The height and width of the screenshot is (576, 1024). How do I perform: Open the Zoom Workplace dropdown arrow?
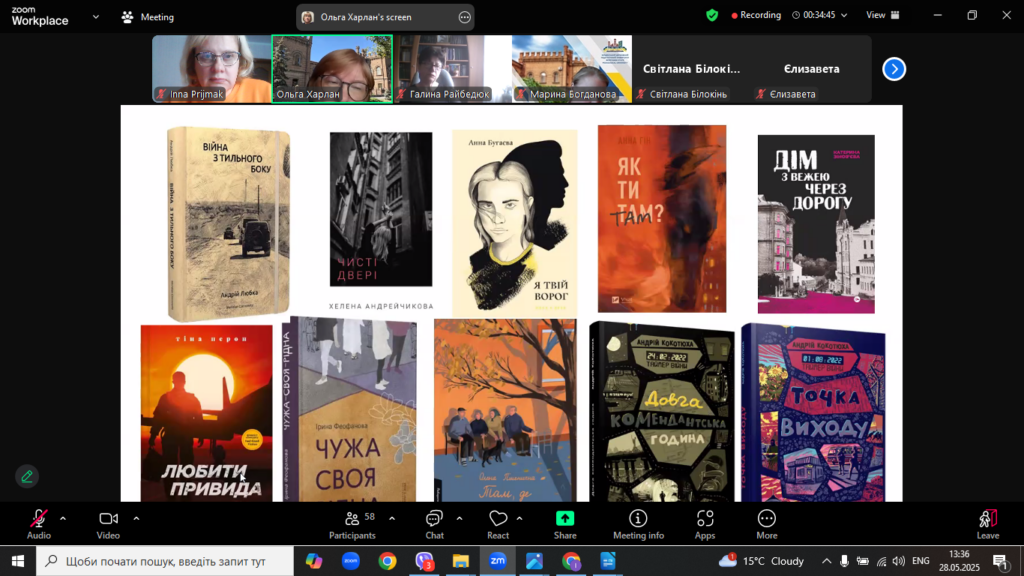[x=95, y=17]
